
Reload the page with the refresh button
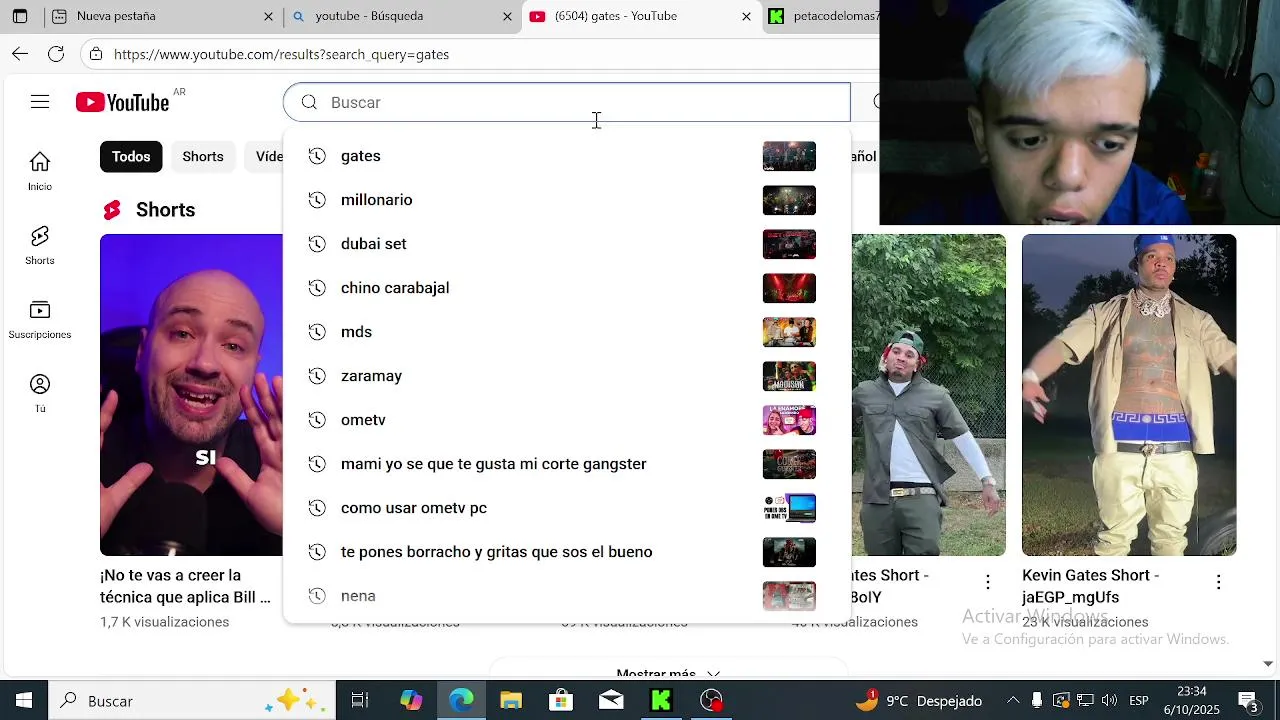(56, 54)
